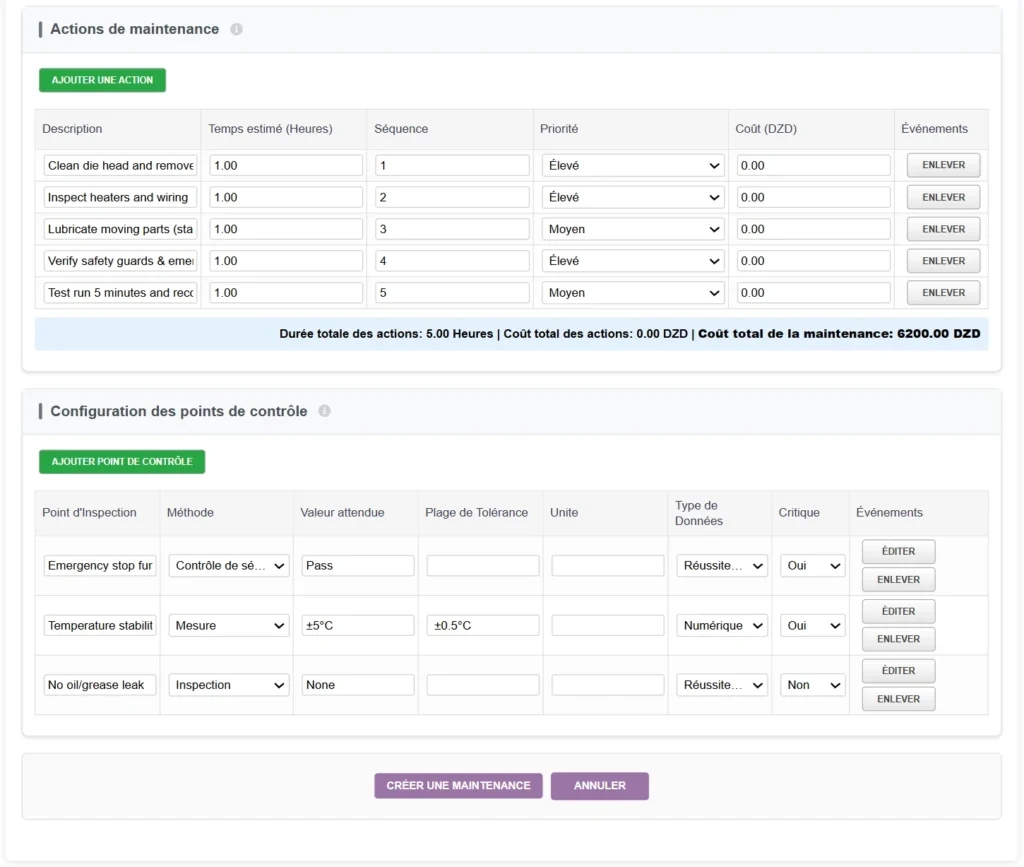Click AJOUTER UNE ACTION button
Image resolution: width=1024 pixels, height=867 pixels.
coord(101,79)
